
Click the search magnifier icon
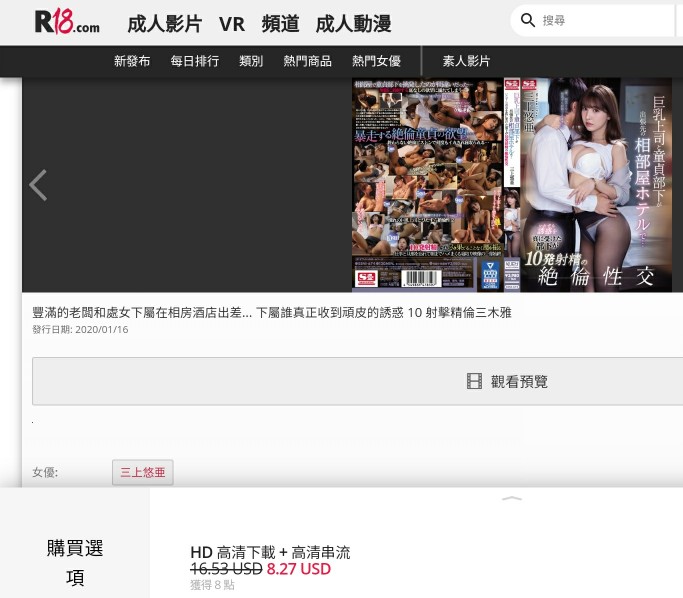(x=527, y=20)
